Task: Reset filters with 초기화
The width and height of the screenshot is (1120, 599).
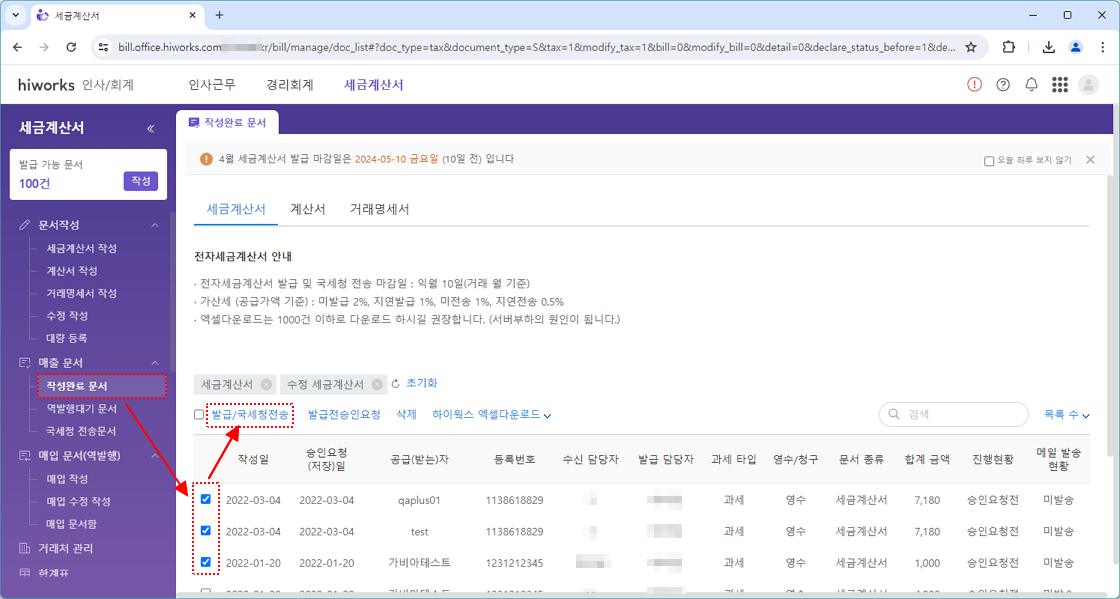Action: coord(415,383)
